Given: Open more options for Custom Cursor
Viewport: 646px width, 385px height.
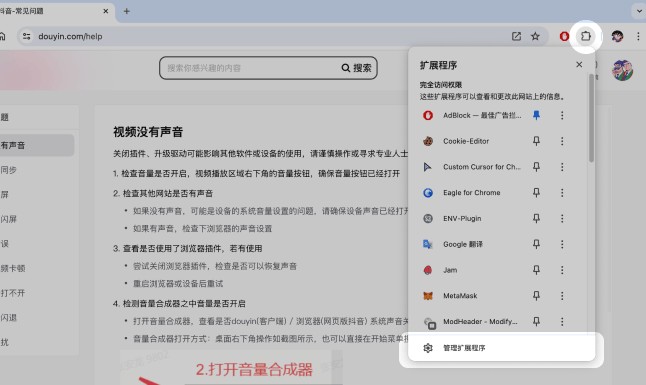Looking at the screenshot, I should click(562, 167).
